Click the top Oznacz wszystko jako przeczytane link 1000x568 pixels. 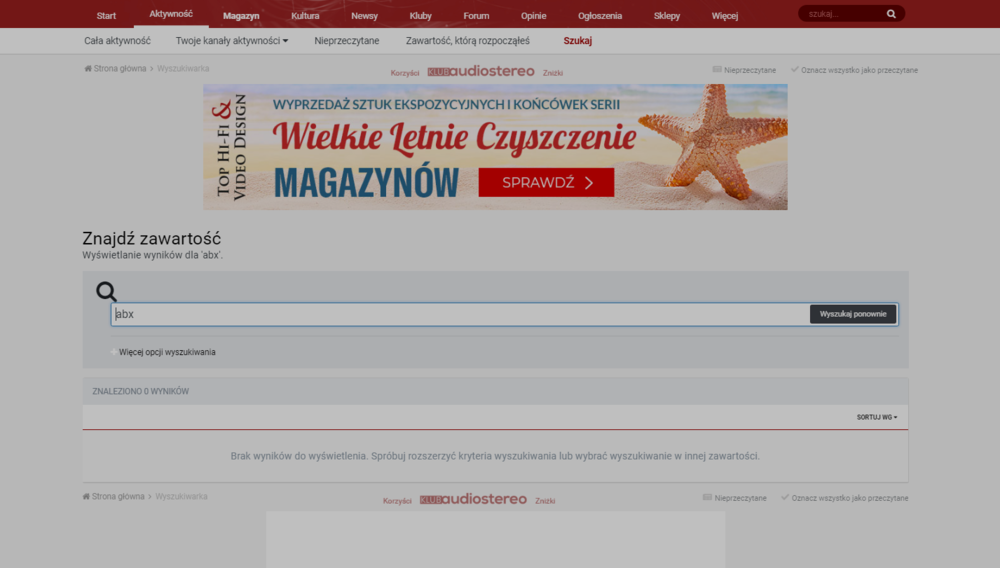855,70
